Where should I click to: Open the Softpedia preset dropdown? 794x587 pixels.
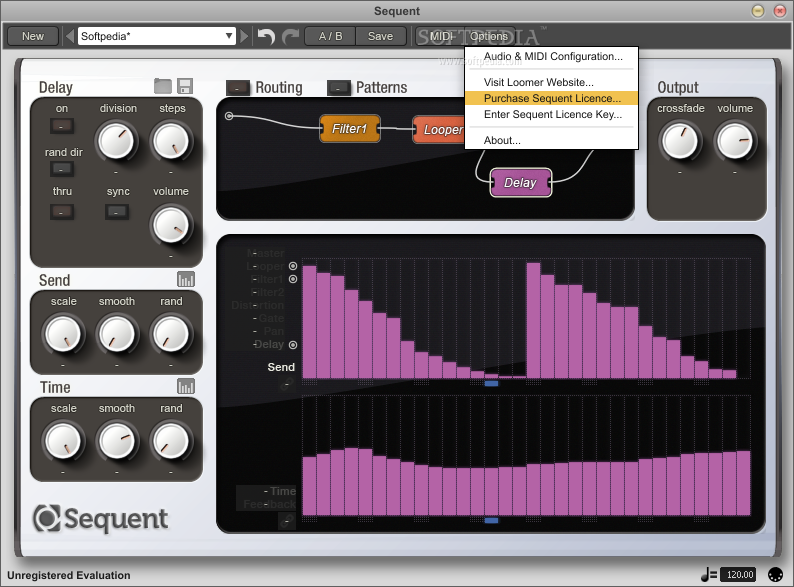coord(156,36)
